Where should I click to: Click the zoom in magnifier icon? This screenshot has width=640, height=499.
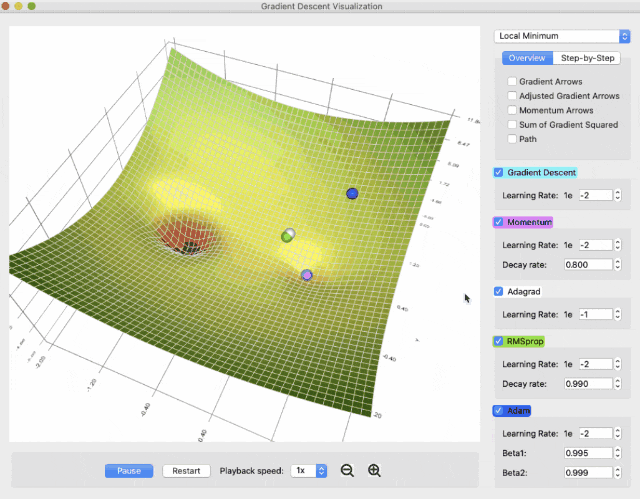coord(374,470)
